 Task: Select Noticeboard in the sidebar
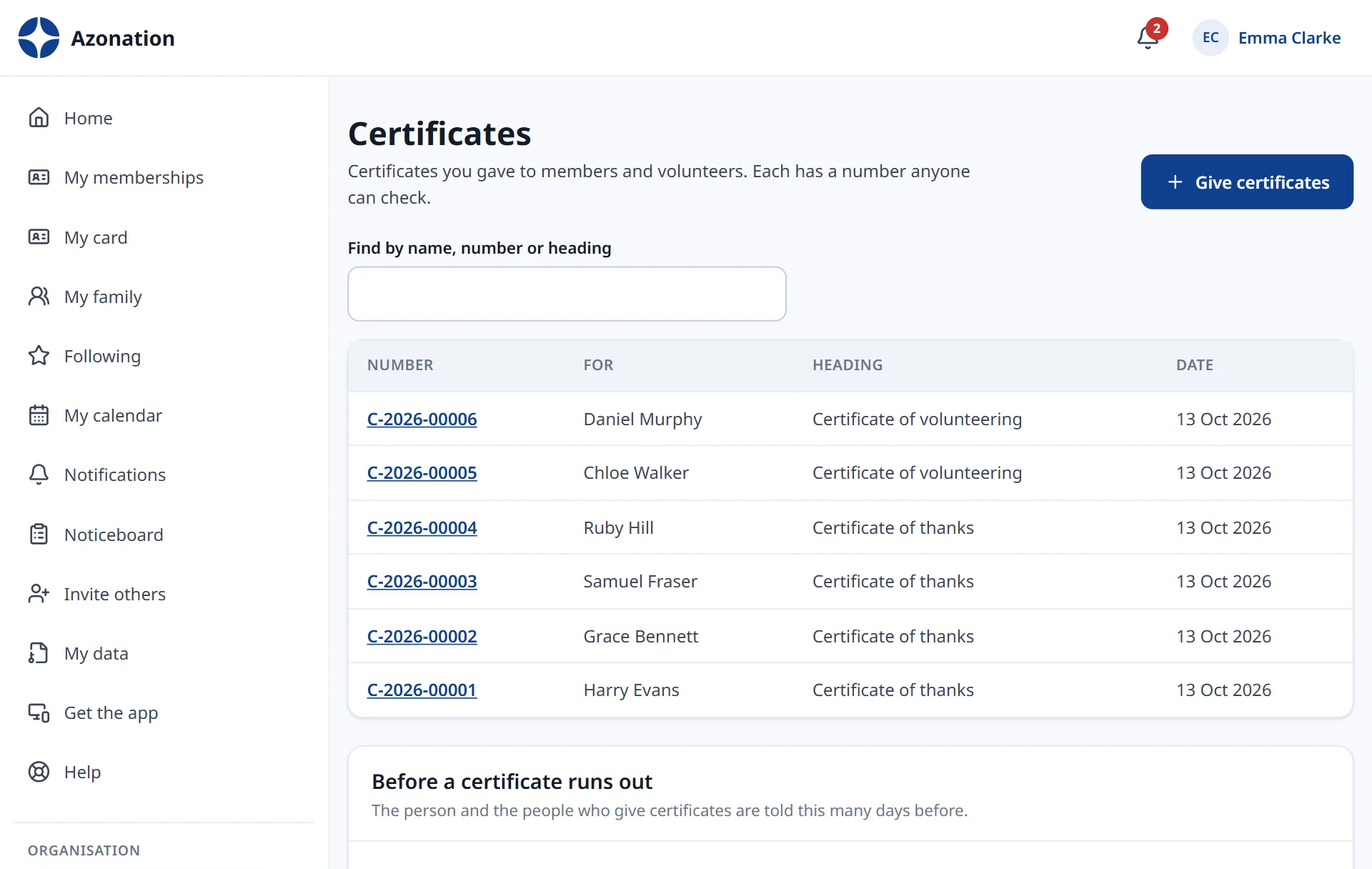click(x=164, y=535)
